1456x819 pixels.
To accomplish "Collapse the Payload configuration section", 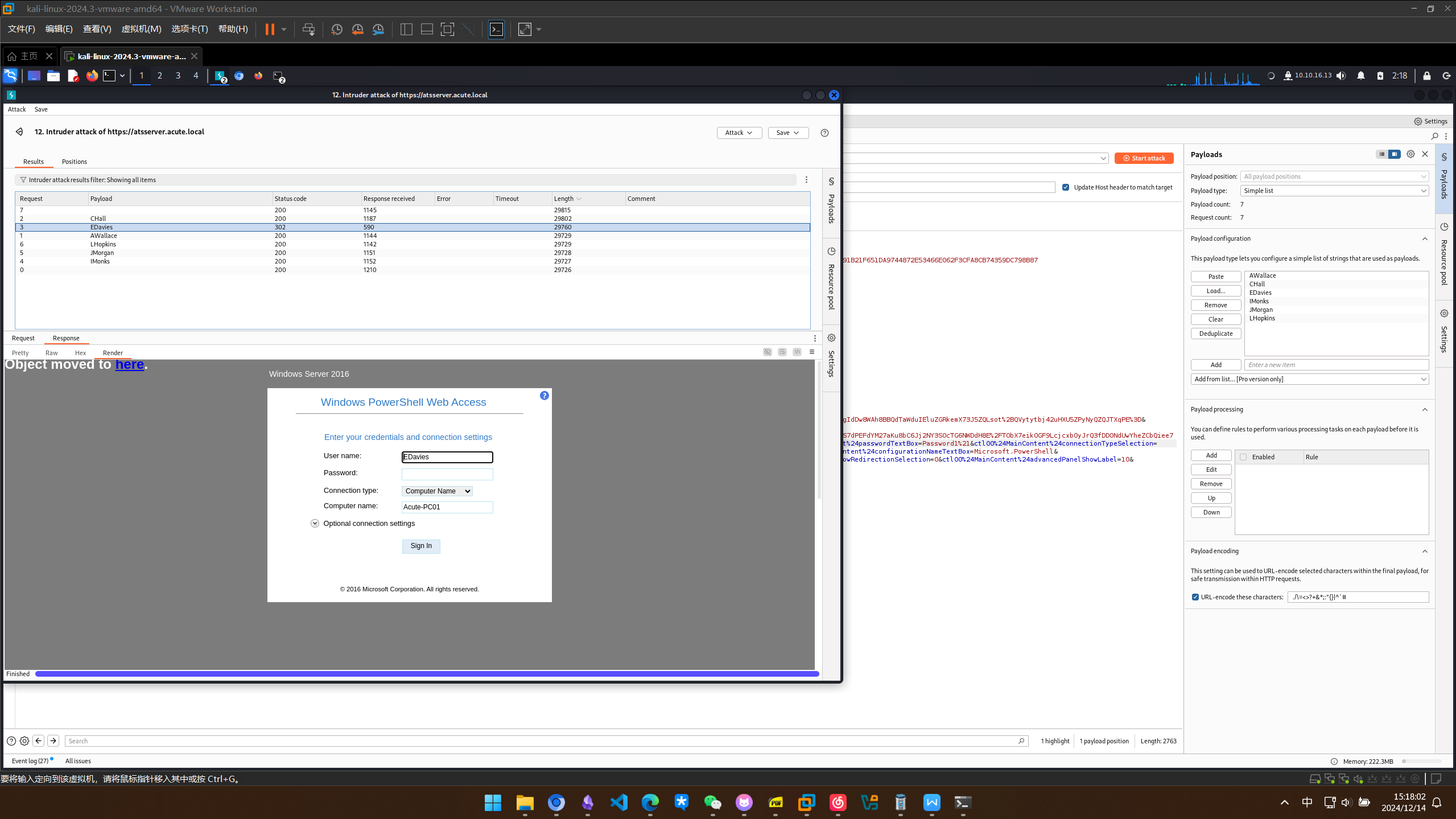I will (x=1425, y=238).
